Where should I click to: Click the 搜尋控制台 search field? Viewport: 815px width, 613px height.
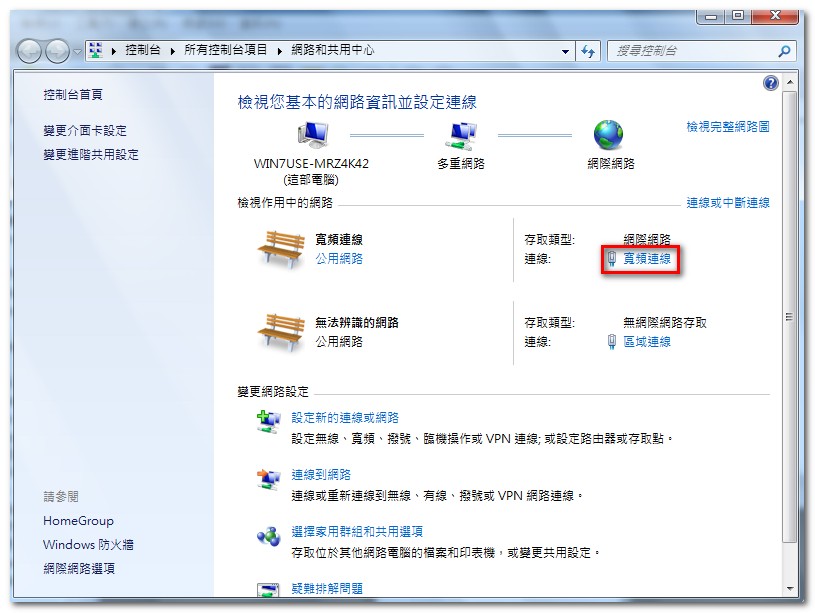pos(690,50)
